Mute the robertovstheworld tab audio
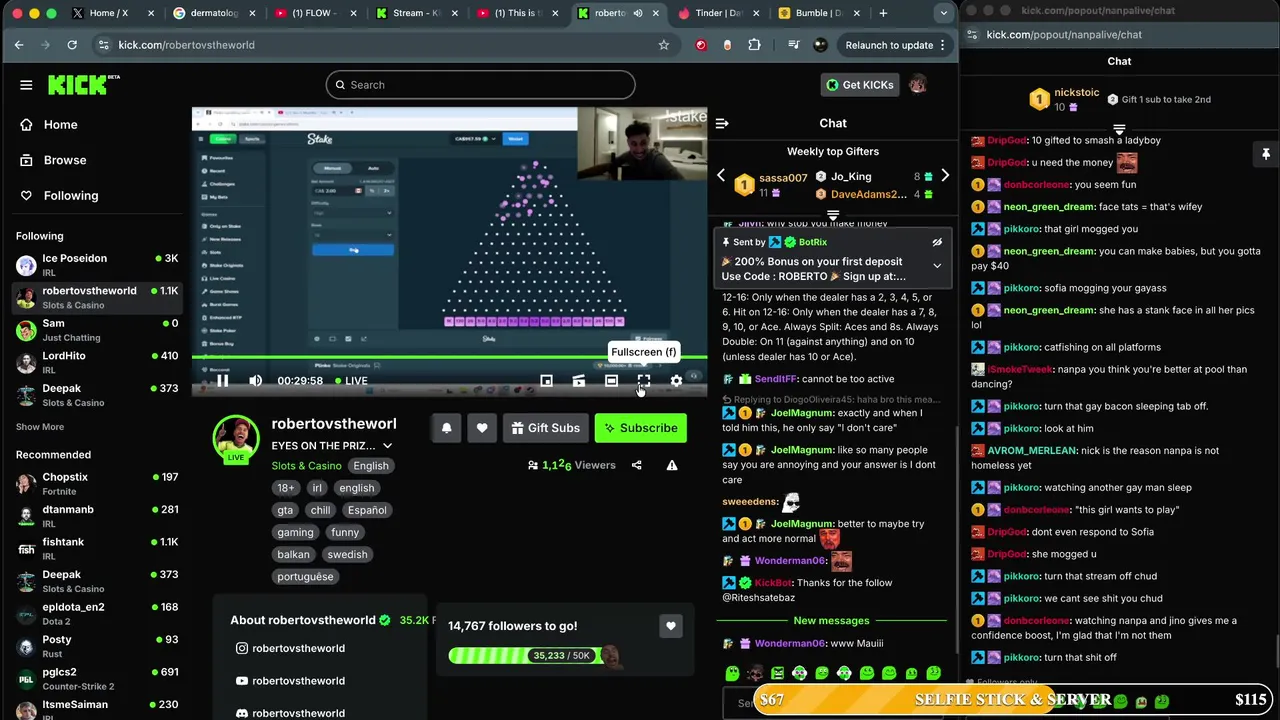Screen dimensions: 1280x720 pyautogui.click(x=638, y=13)
